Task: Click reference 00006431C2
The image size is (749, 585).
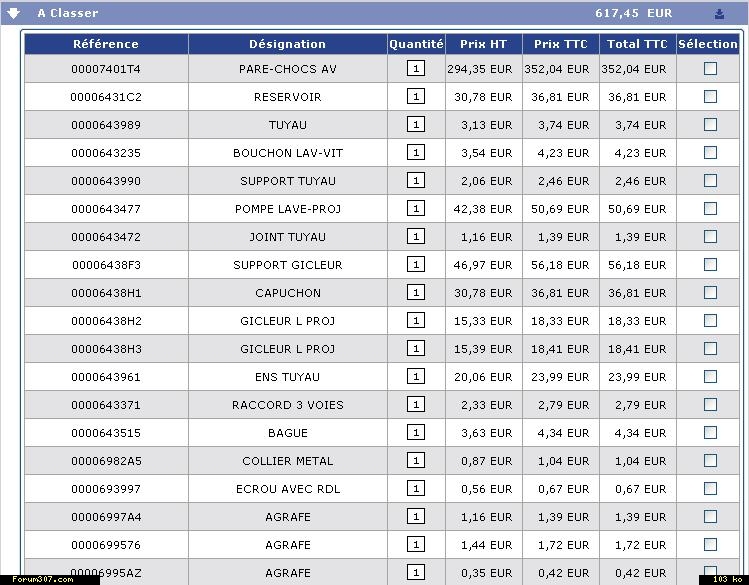Action: click(x=106, y=97)
